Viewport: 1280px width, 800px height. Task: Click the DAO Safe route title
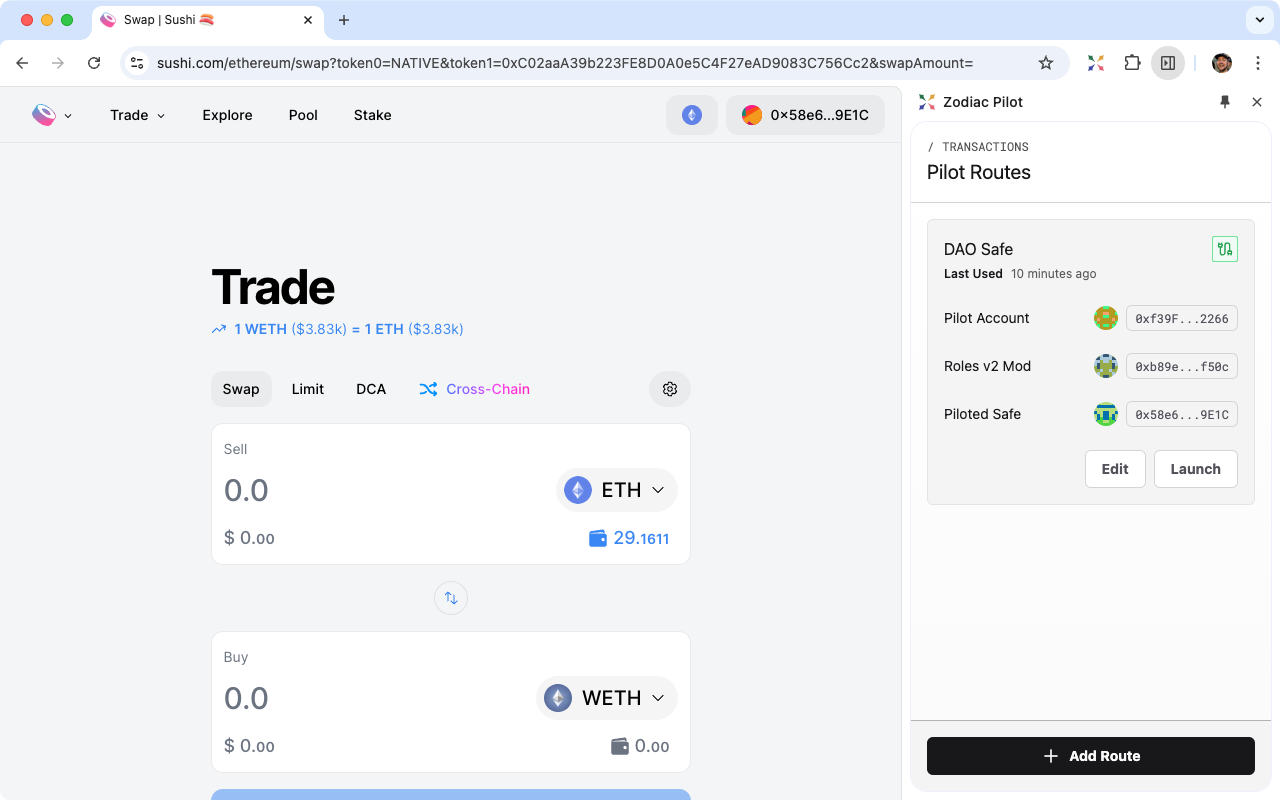point(979,249)
